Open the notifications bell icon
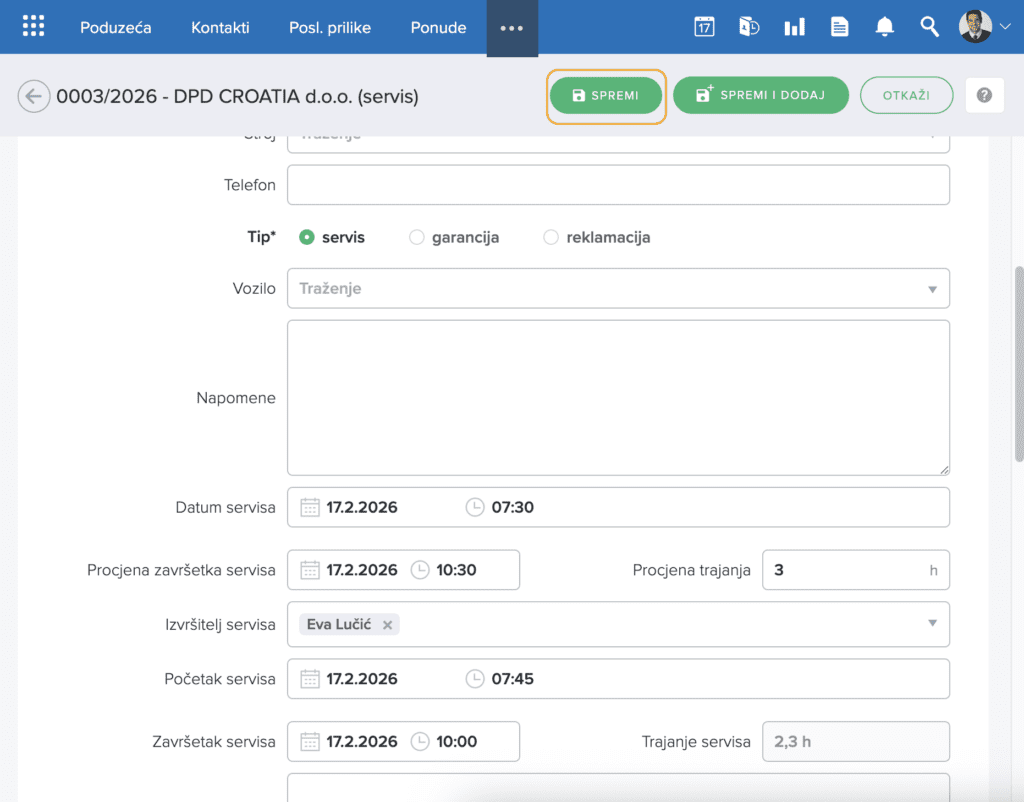Image resolution: width=1024 pixels, height=802 pixels. click(x=884, y=27)
